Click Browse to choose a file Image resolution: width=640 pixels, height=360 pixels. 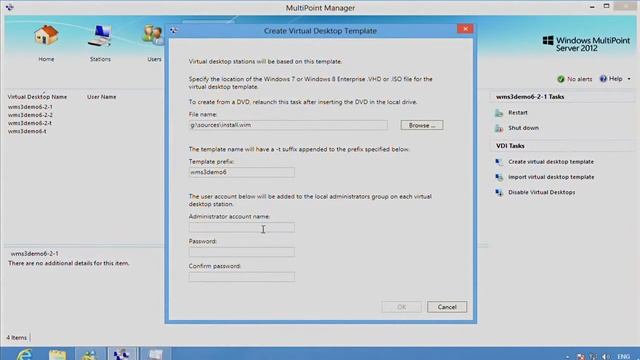pyautogui.click(x=422, y=125)
